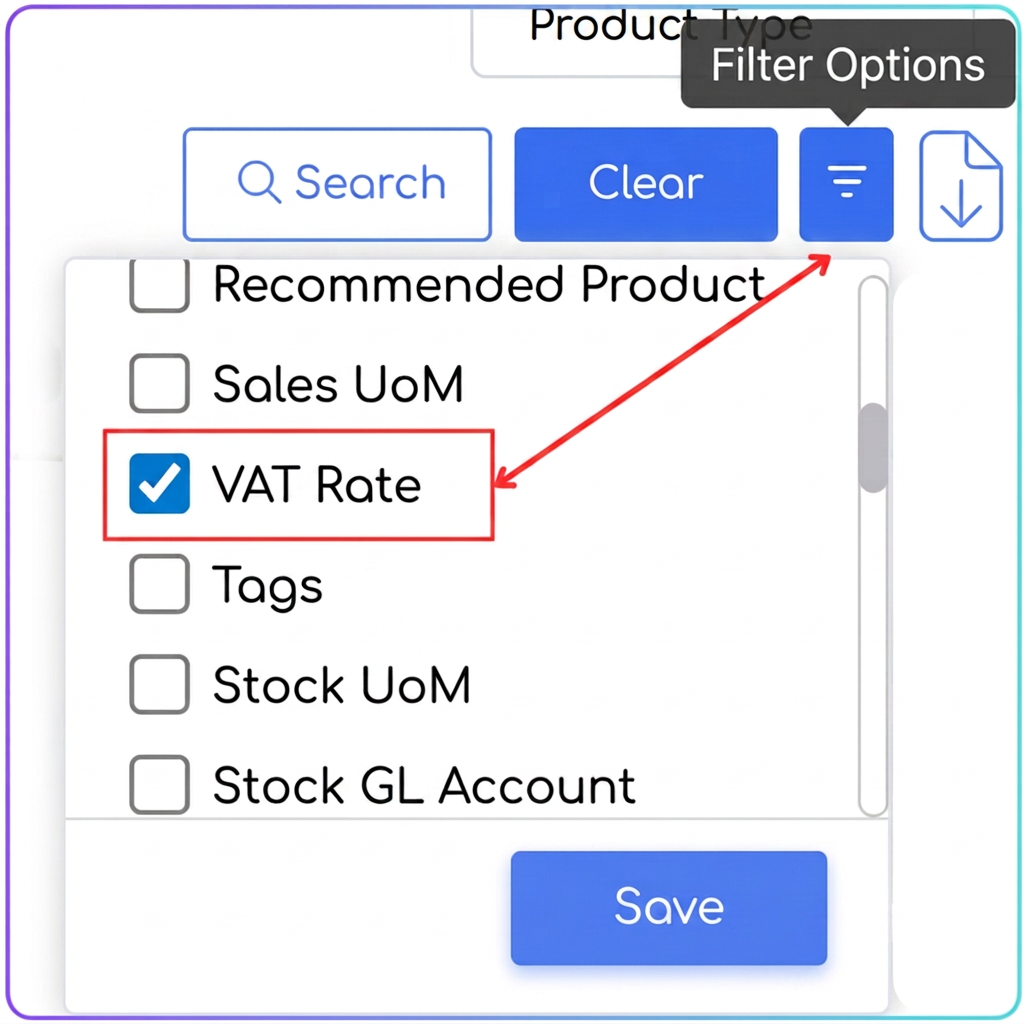Click the blue checkmark beside VAT Rate
The image size is (1024, 1024).
point(159,483)
